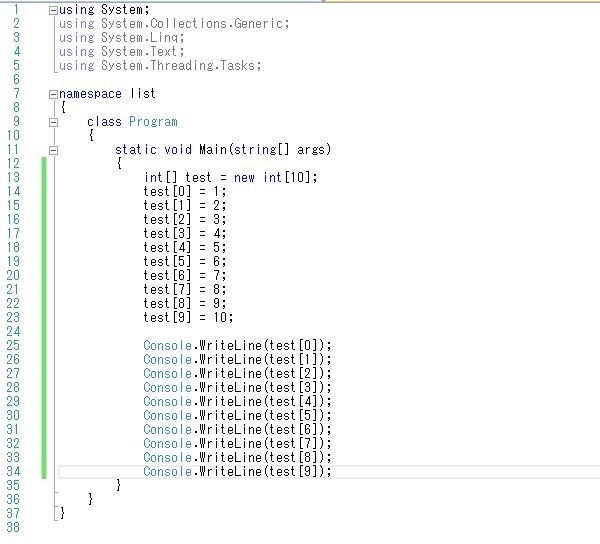Click the 'test[9] = 10;' statement
Image resolution: width=600 pixels, height=544 pixels.
(188, 317)
